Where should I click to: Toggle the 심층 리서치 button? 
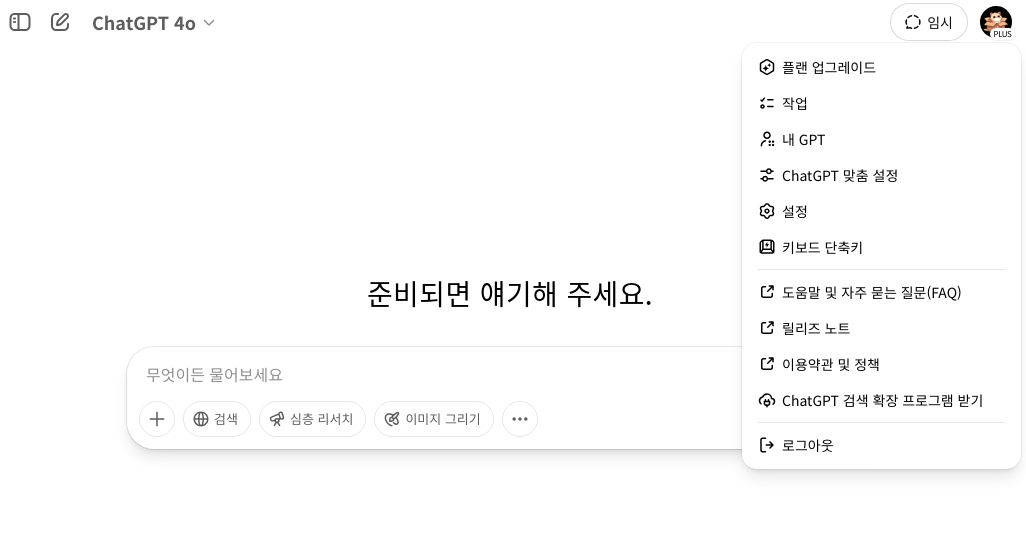tap(312, 419)
